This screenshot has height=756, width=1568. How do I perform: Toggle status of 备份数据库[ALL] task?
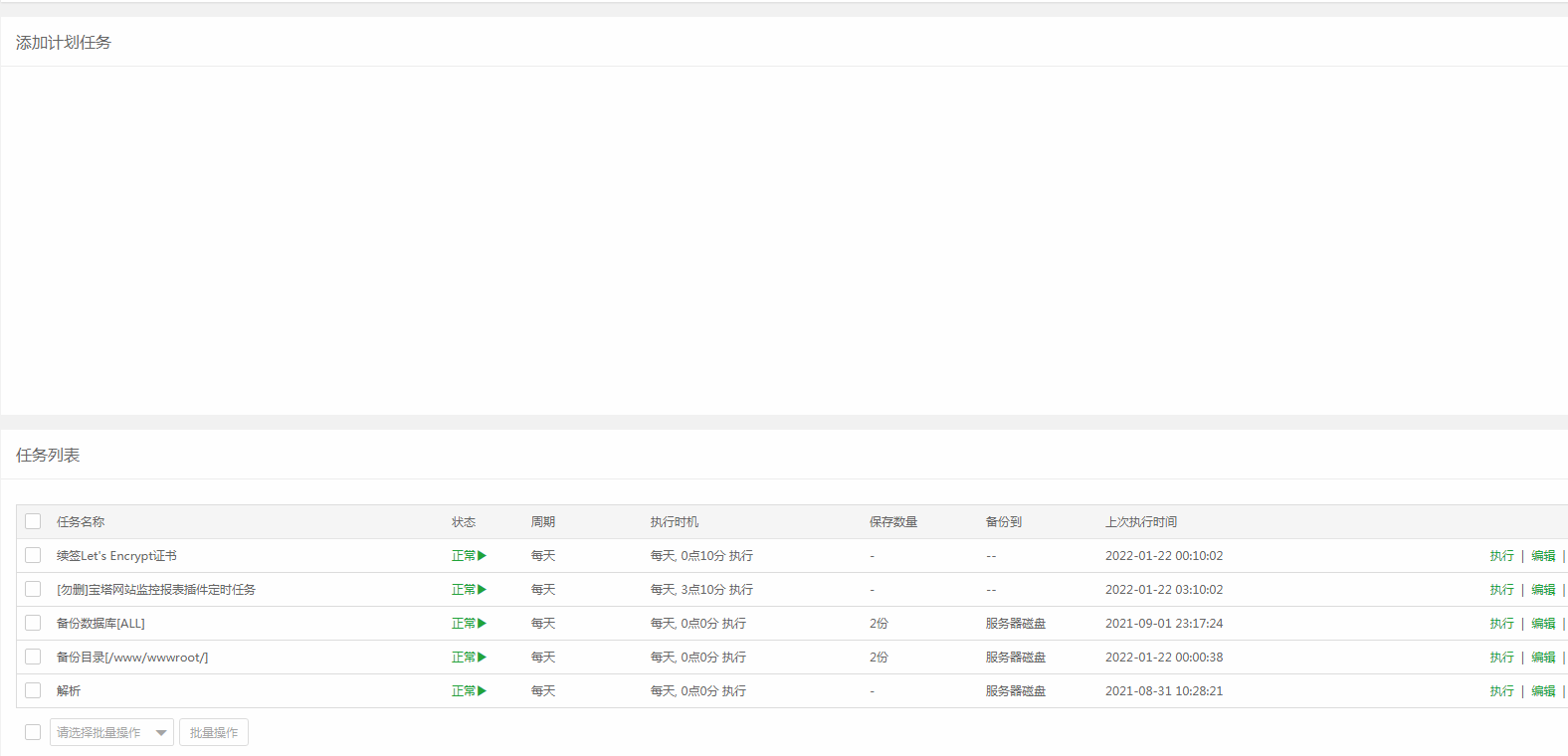tap(469, 624)
